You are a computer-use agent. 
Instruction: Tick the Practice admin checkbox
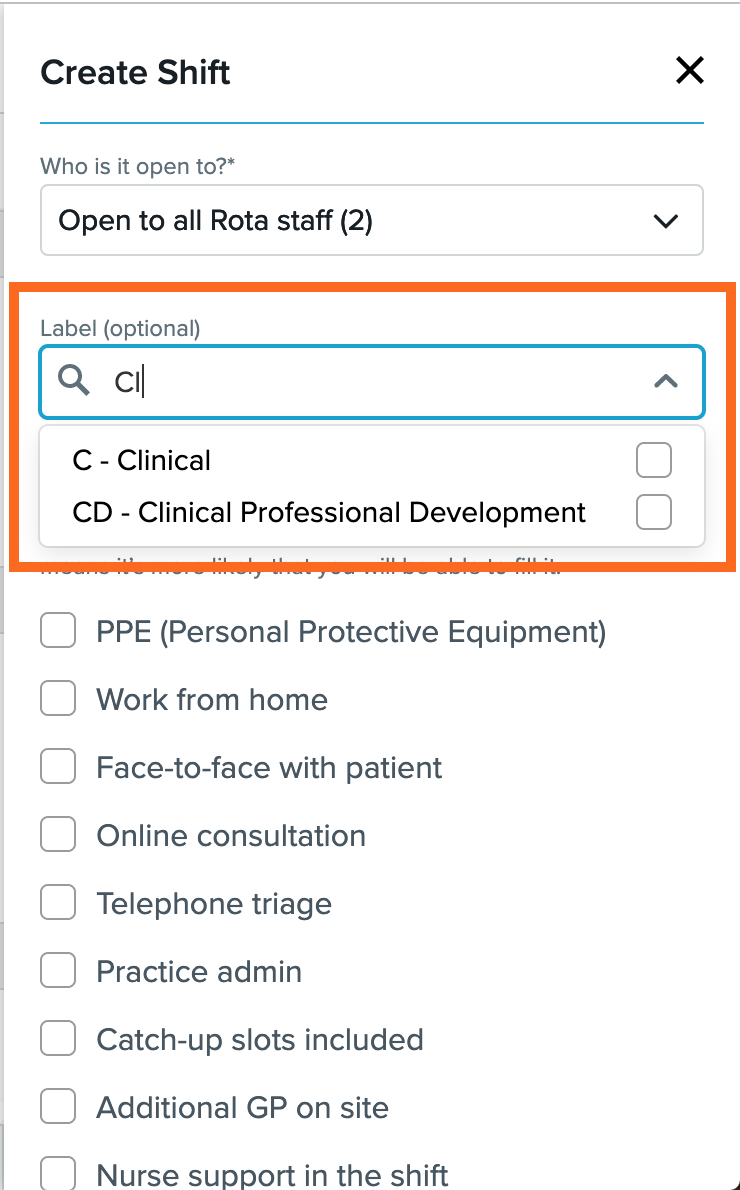coord(58,972)
